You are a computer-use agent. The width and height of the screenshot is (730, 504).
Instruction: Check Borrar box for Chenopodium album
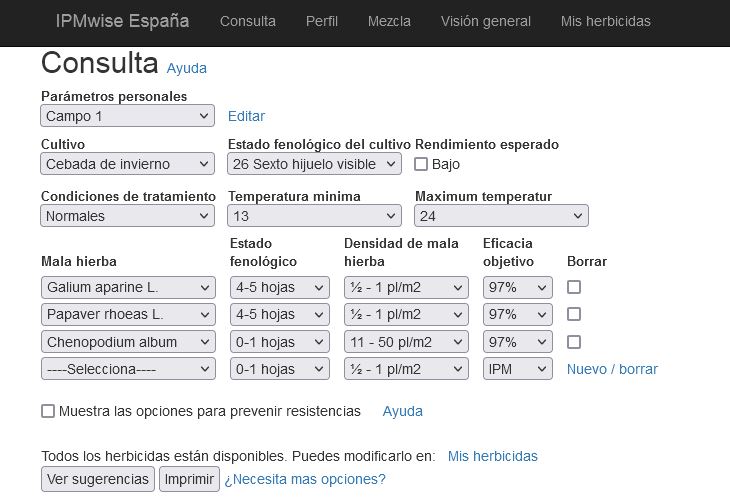[x=574, y=342]
